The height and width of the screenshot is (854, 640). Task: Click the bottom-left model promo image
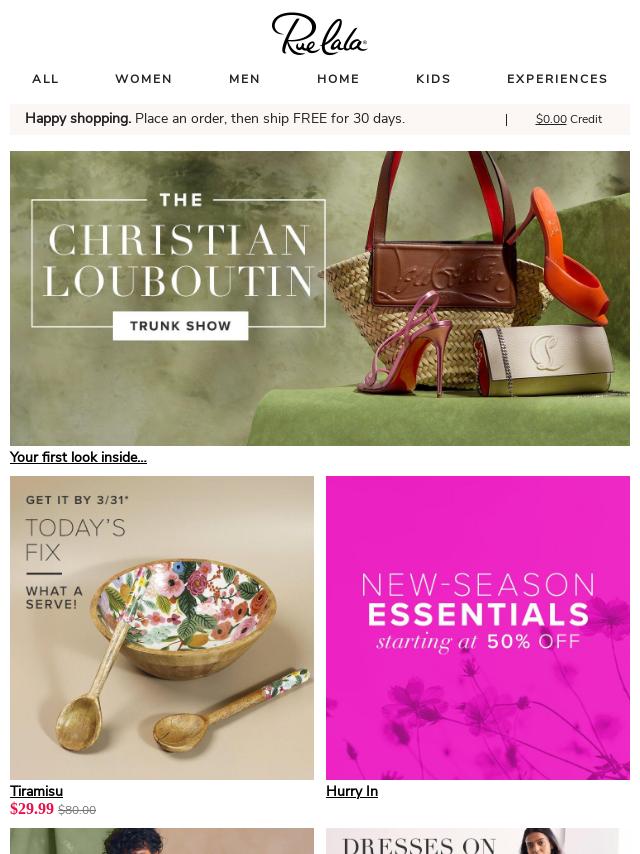(162, 841)
